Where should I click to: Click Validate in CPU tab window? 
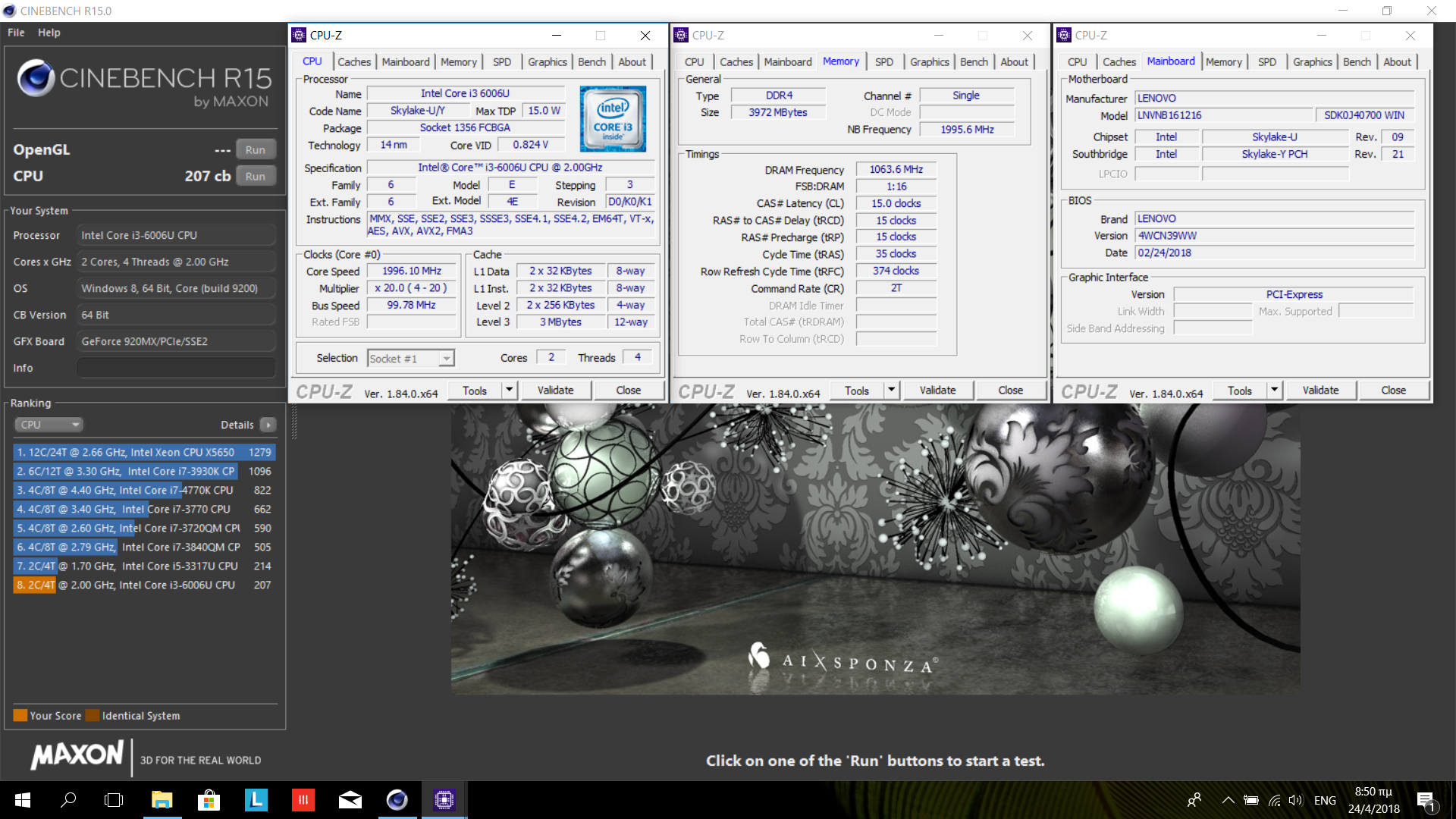pos(555,391)
